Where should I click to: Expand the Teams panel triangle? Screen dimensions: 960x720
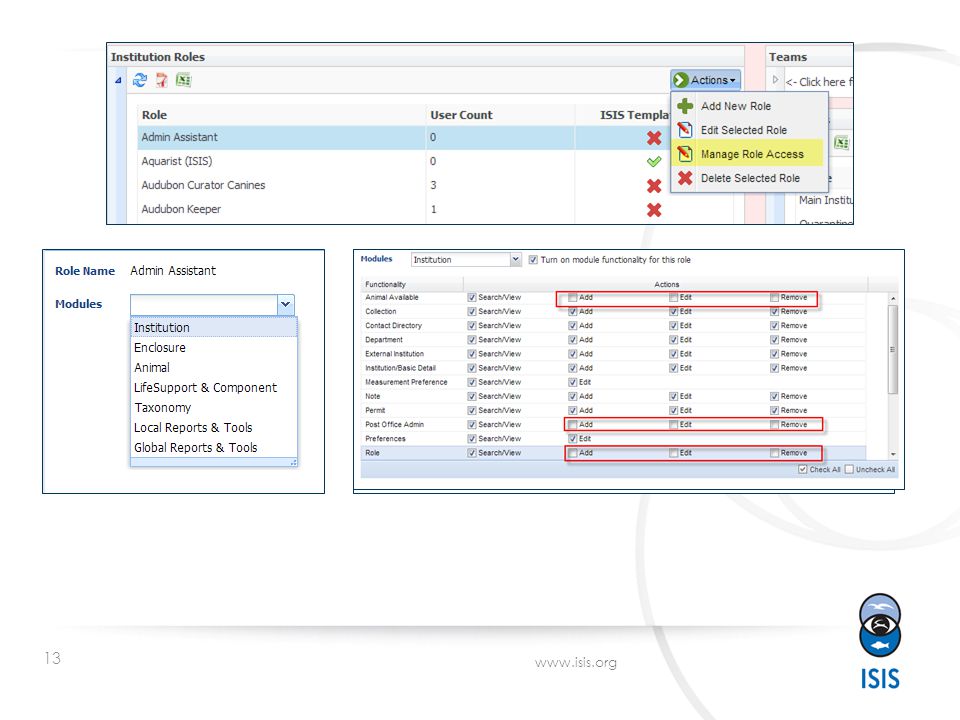click(x=775, y=80)
